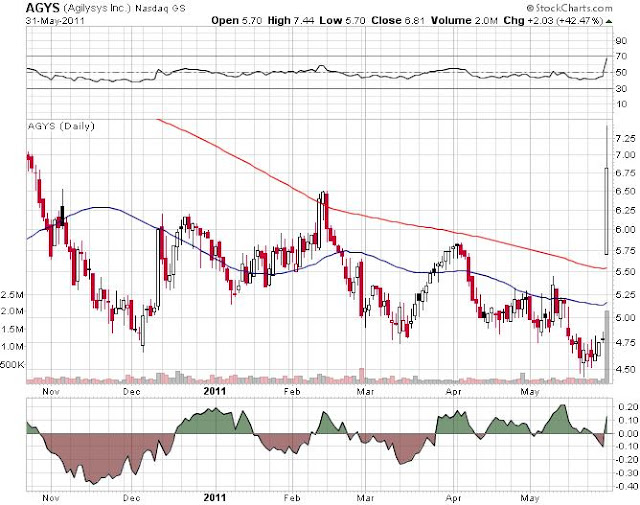Click the 4.50 price axis label
This screenshot has height=505, width=640.
[625, 369]
